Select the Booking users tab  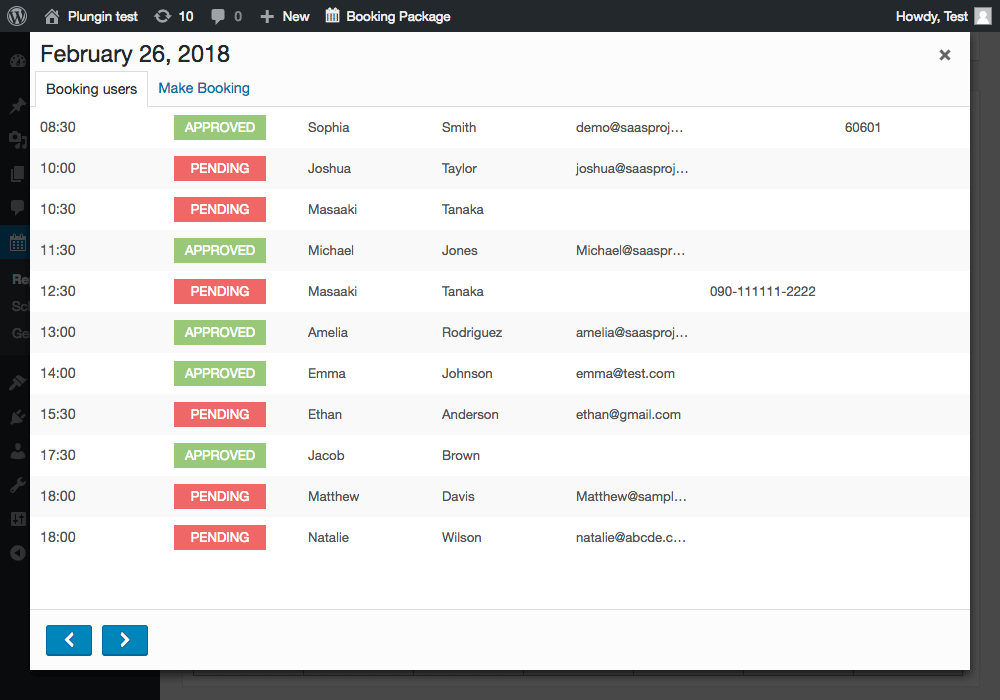[x=91, y=88]
